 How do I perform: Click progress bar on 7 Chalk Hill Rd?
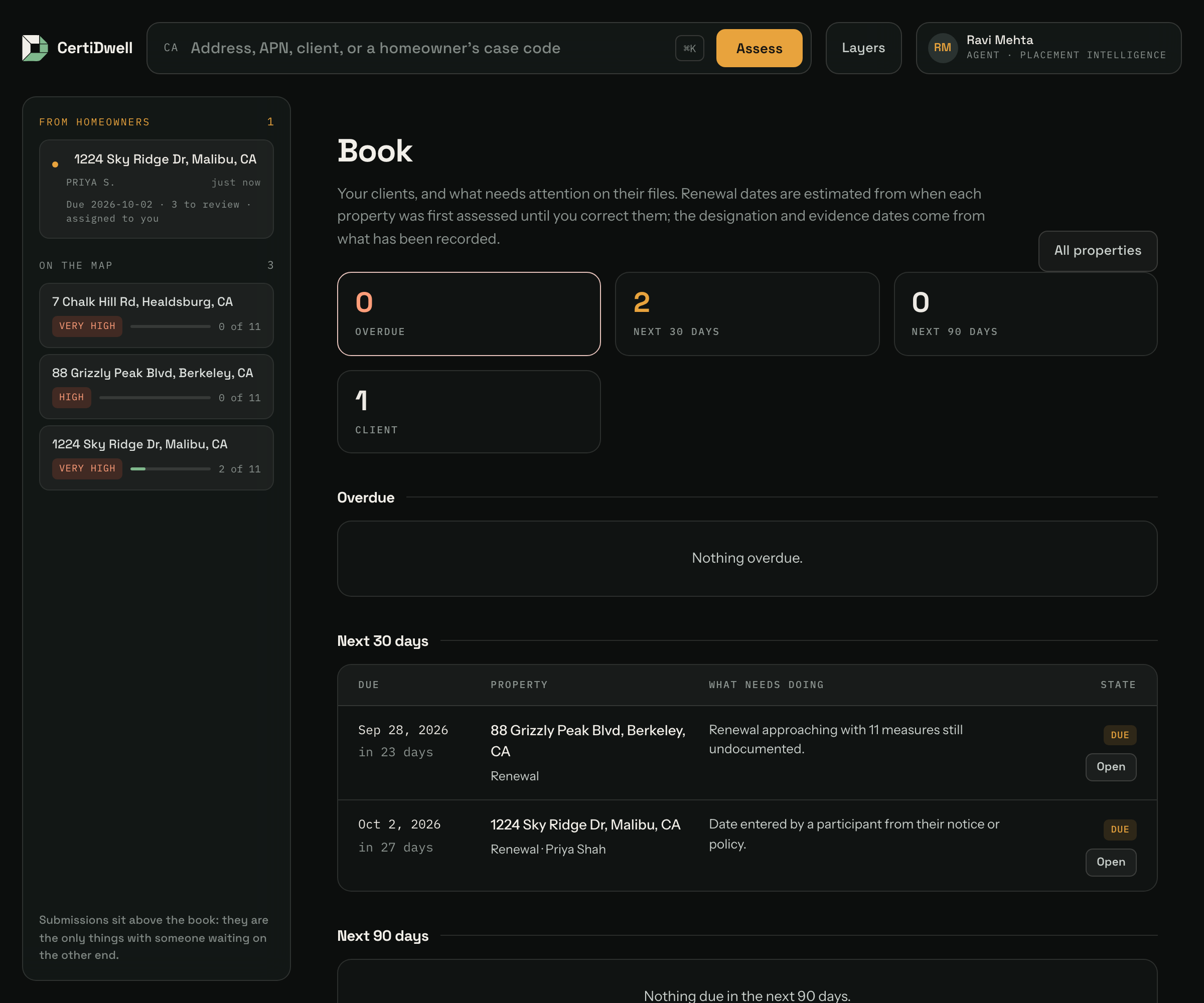coord(170,326)
